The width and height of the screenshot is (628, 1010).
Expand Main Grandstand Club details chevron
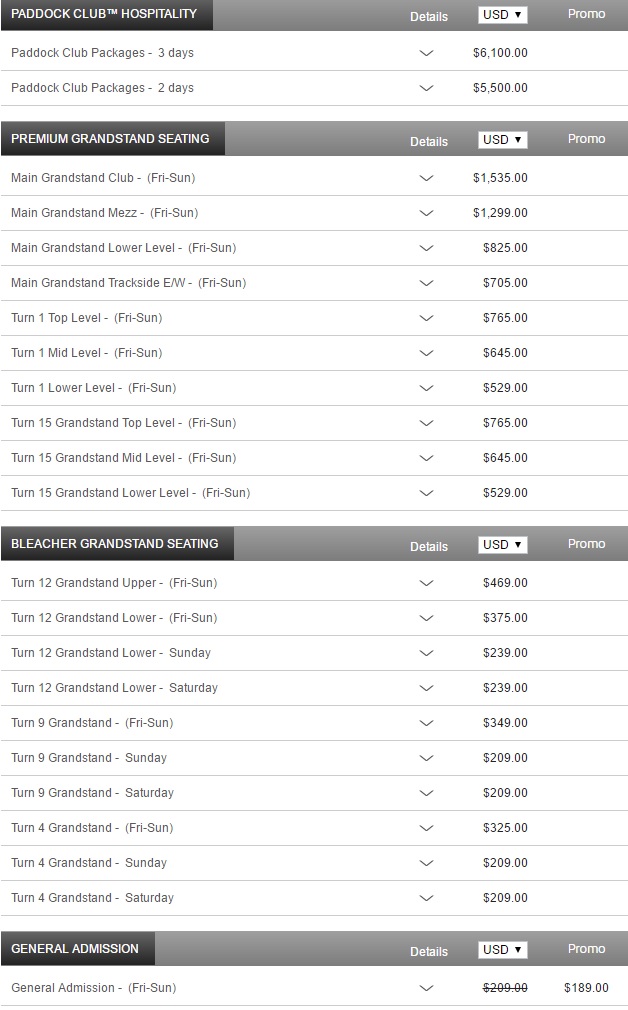(x=426, y=178)
